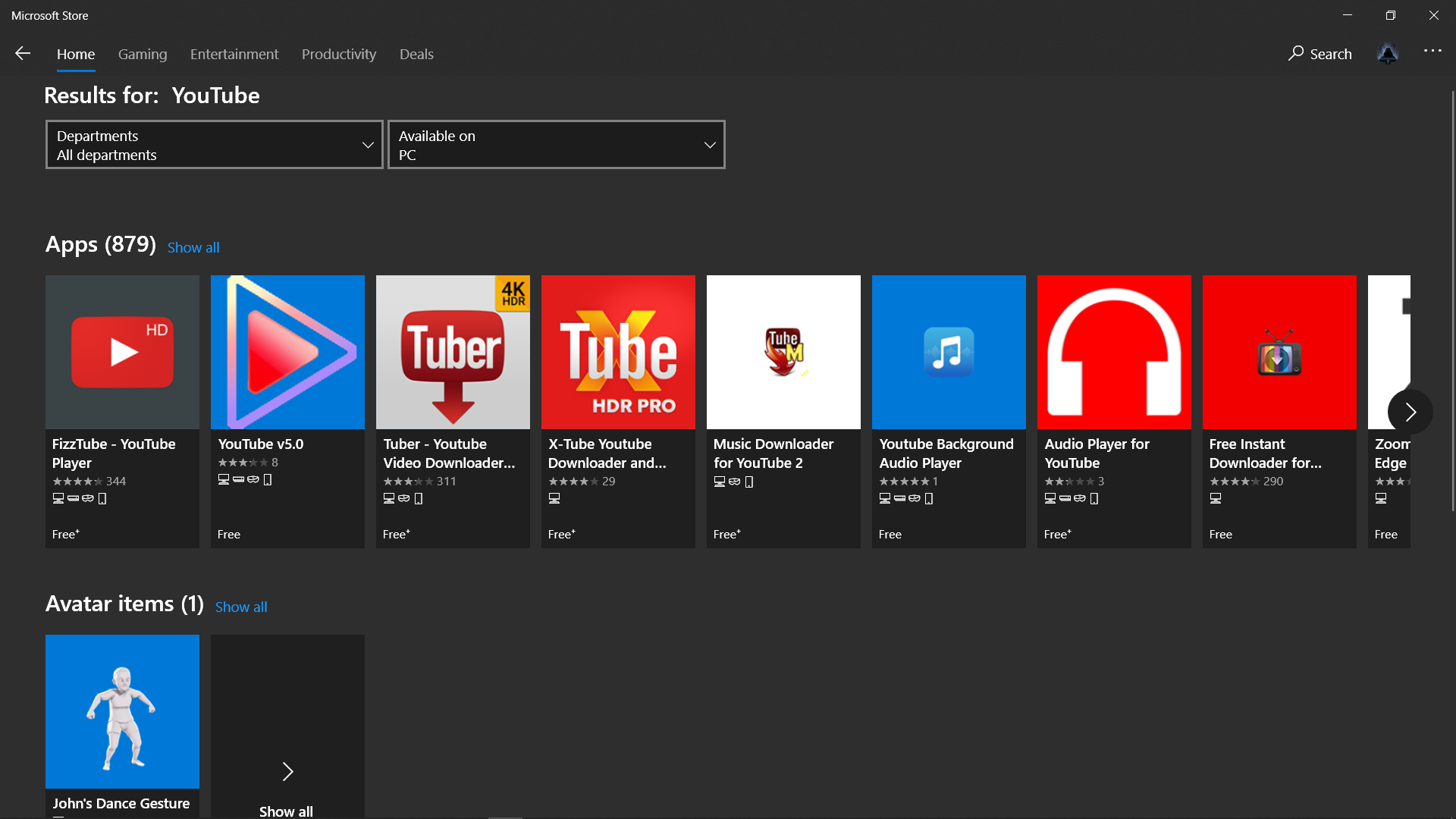The width and height of the screenshot is (1456, 819).
Task: Open Audio Player for YouTube headphones icon
Action: (1114, 352)
